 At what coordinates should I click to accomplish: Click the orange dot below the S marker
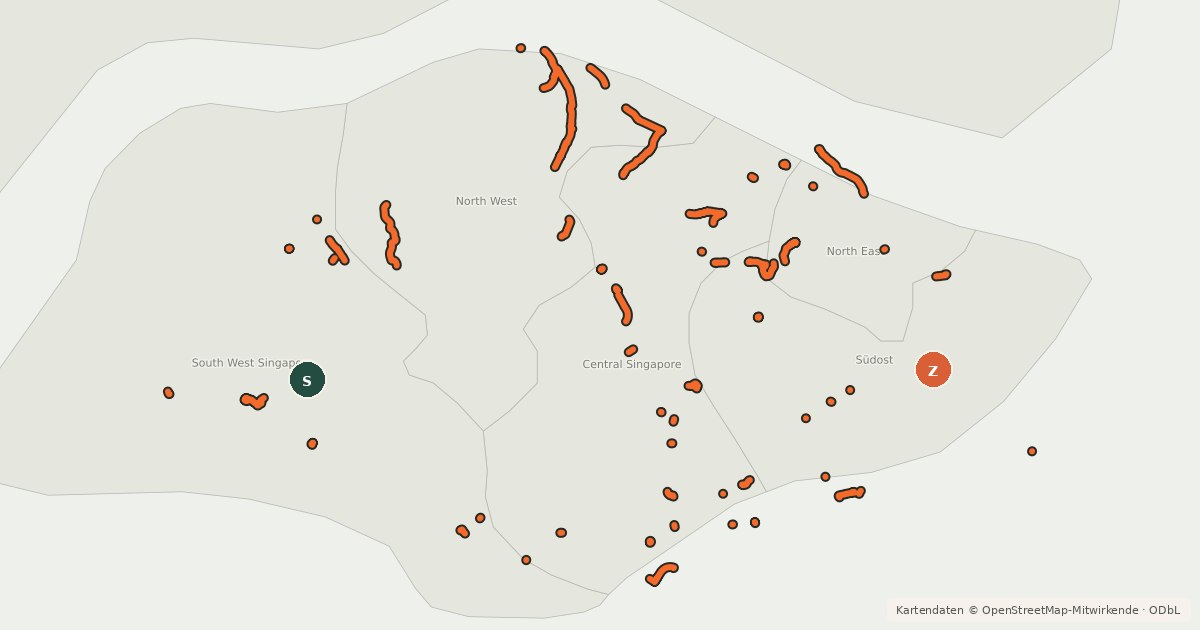(312, 443)
